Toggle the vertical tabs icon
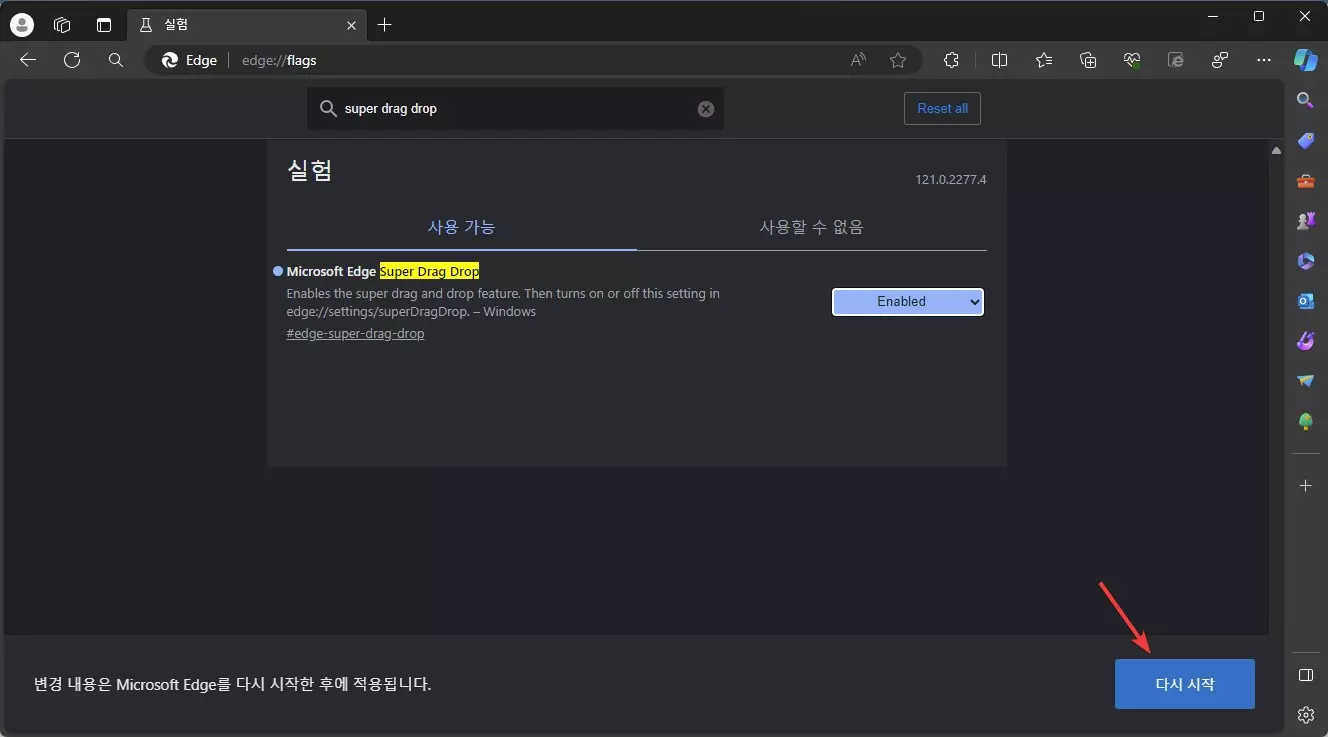The height and width of the screenshot is (737, 1328). 104,24
